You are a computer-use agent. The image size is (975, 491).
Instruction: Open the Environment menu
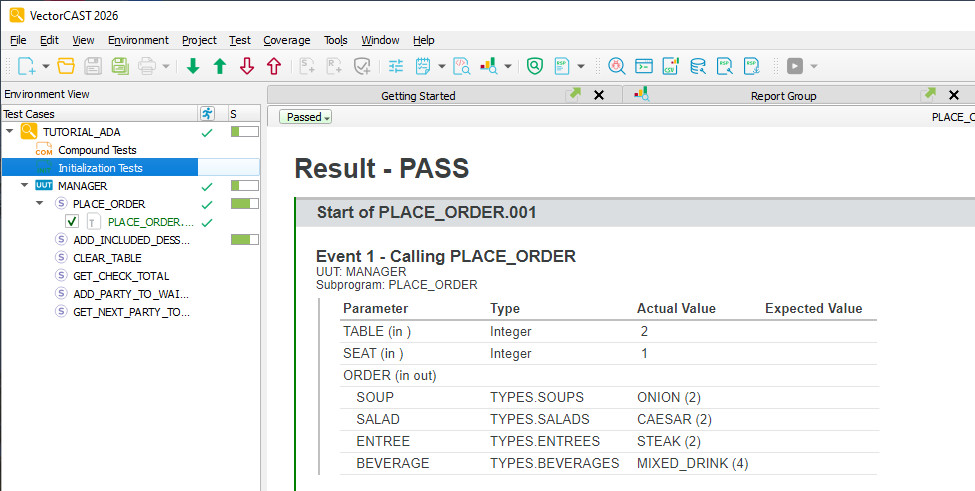138,40
